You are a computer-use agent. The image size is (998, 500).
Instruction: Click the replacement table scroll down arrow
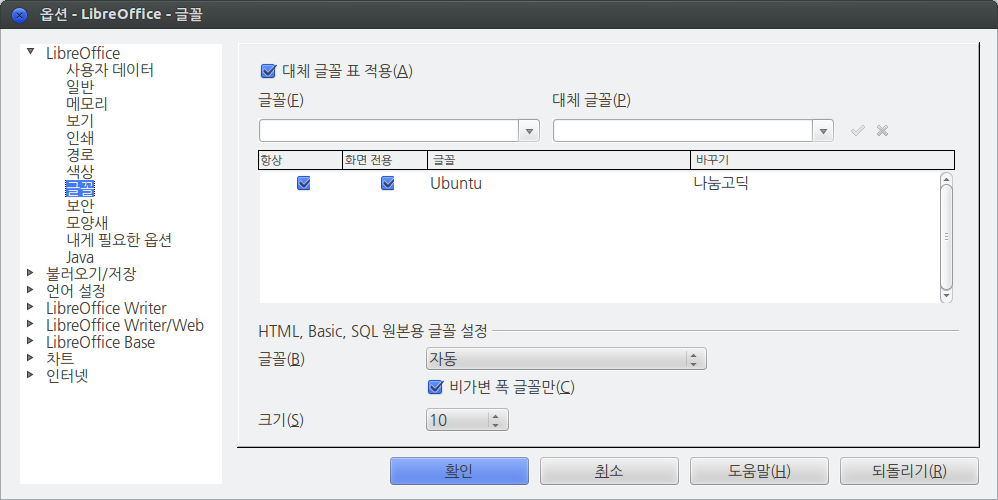coord(946,296)
